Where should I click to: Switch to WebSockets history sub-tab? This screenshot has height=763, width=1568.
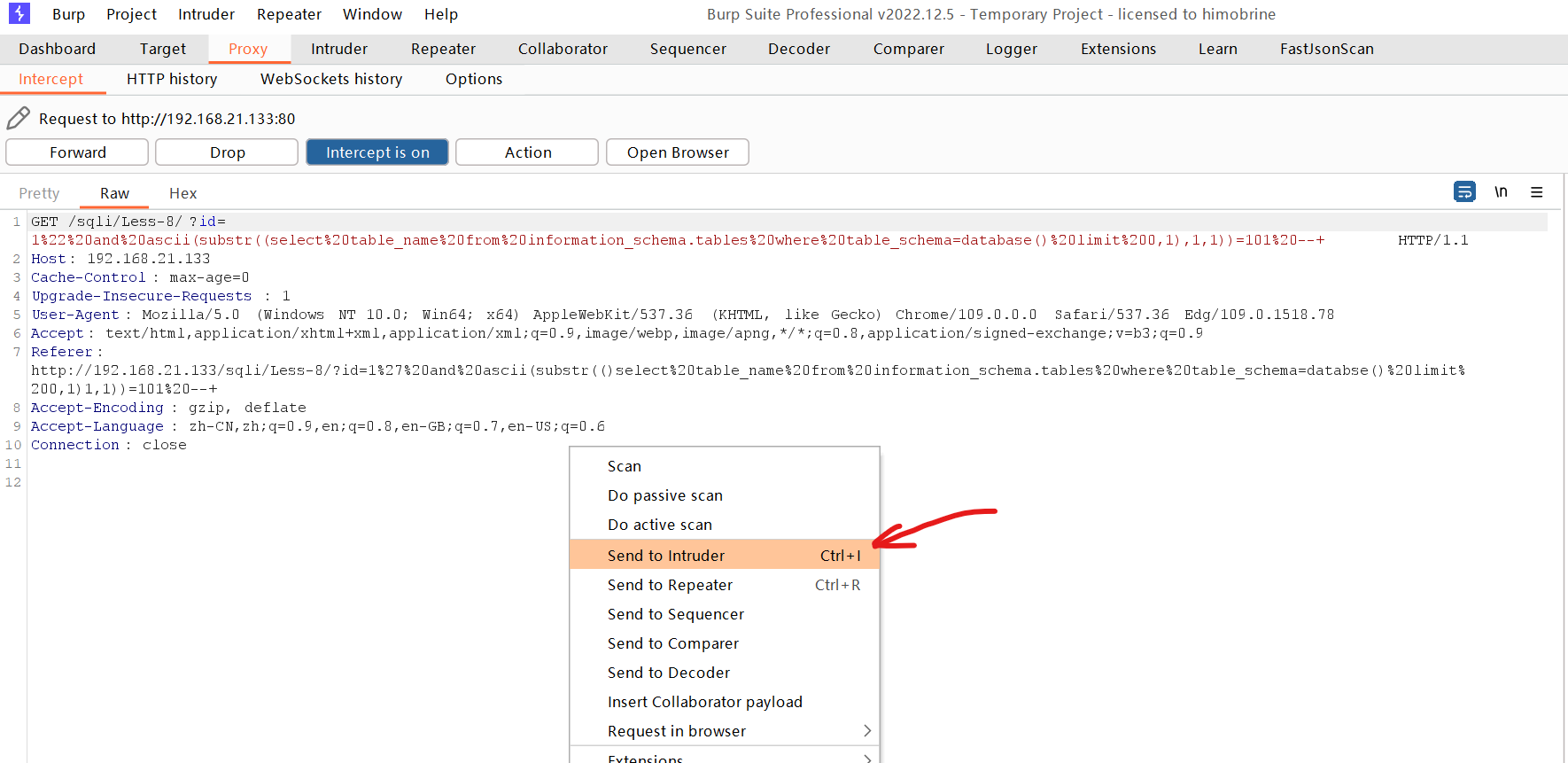[331, 79]
